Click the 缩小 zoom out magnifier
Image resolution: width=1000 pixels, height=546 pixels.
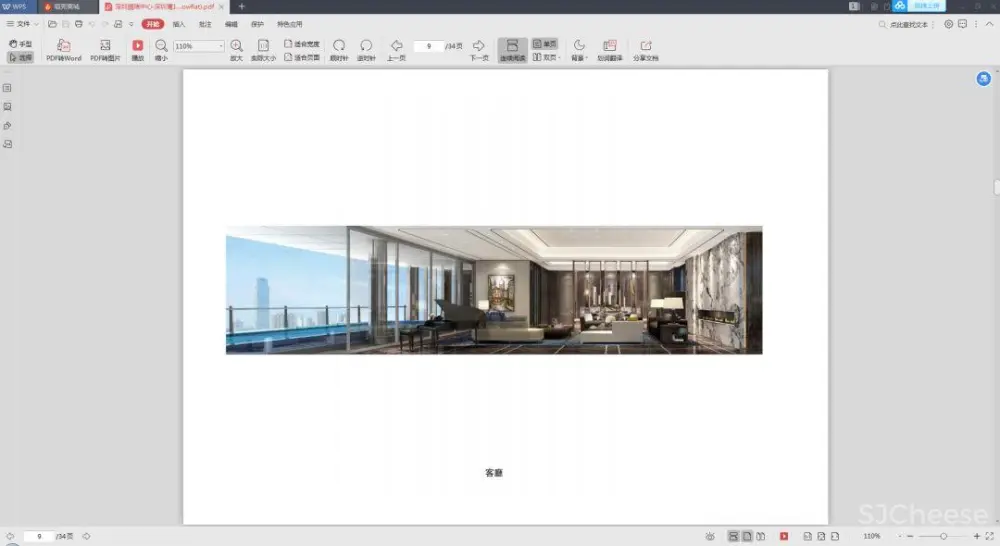161,46
